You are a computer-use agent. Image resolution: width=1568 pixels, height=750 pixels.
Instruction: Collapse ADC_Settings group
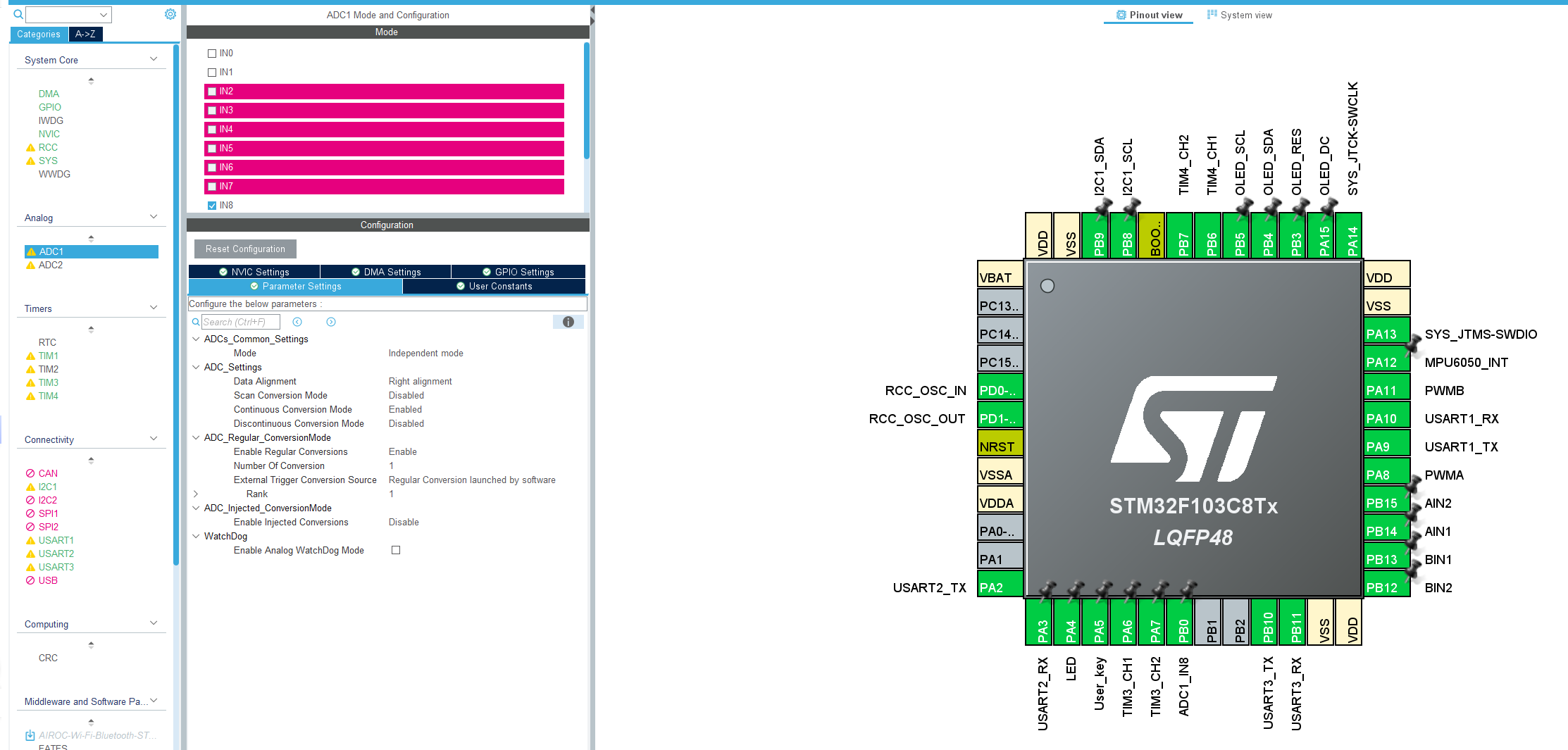click(196, 367)
